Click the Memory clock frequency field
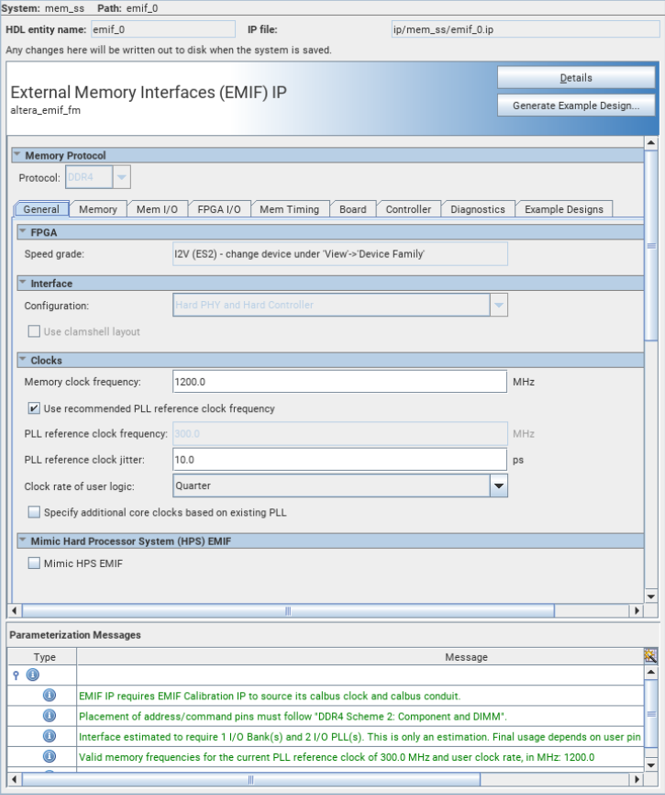The width and height of the screenshot is (665, 795). 339,382
